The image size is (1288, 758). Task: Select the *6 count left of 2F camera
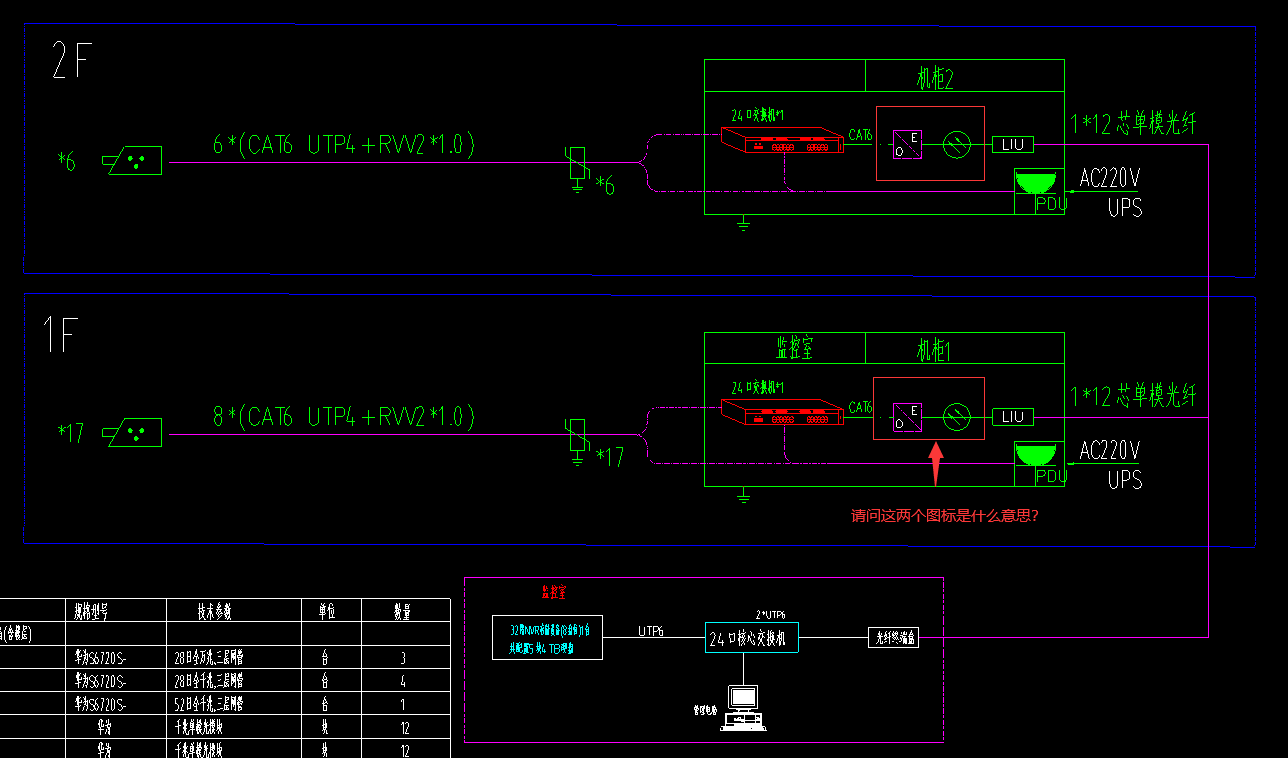(x=66, y=161)
